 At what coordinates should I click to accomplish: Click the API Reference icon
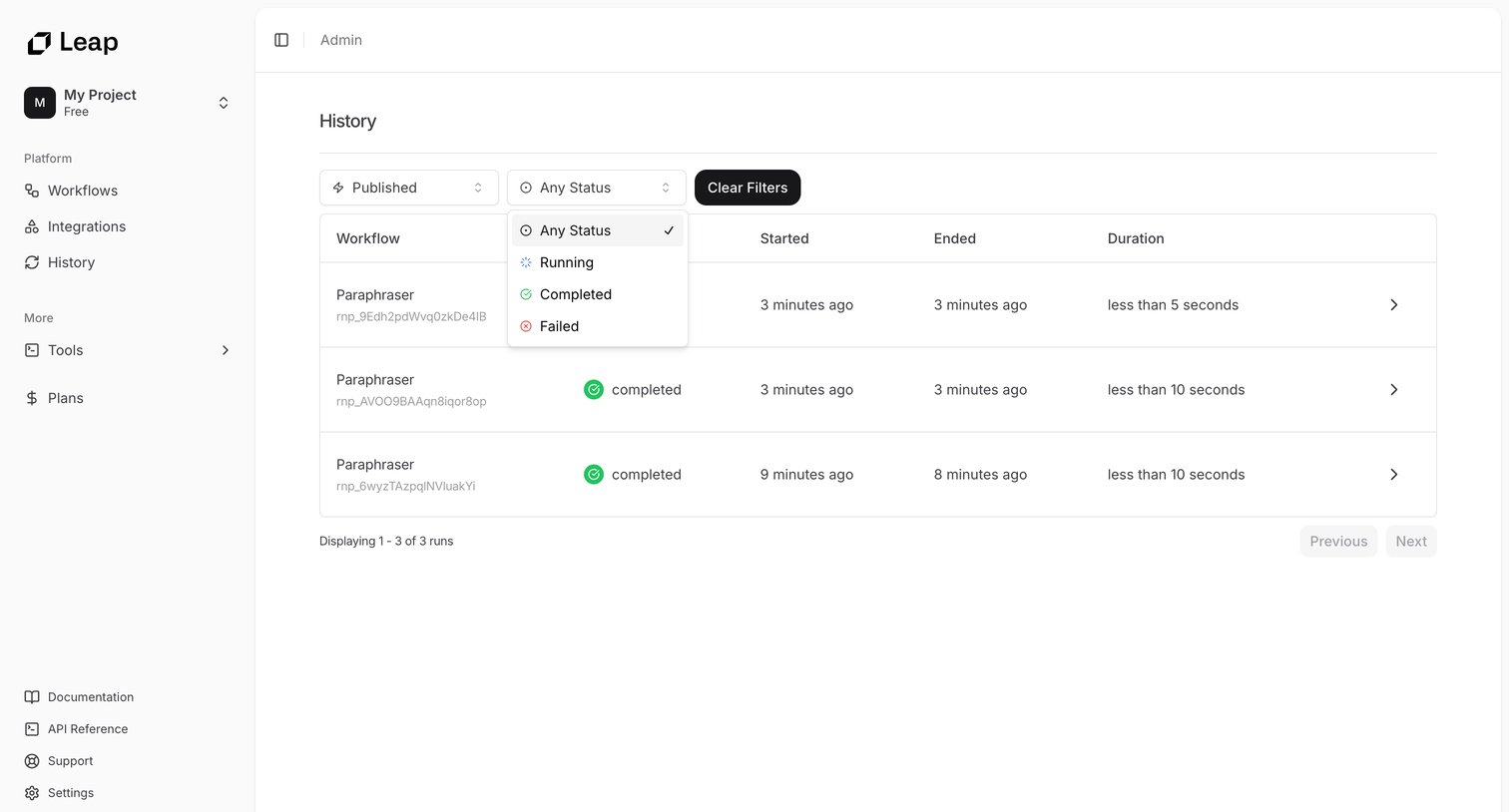click(32, 729)
